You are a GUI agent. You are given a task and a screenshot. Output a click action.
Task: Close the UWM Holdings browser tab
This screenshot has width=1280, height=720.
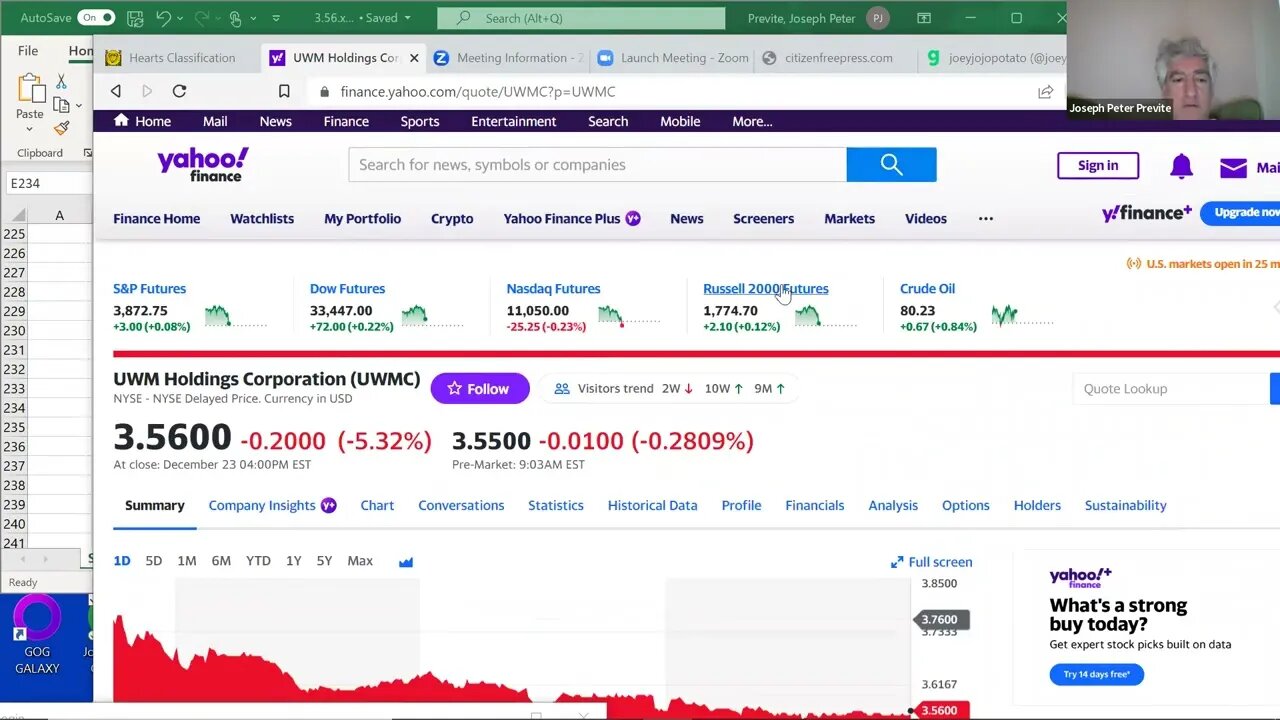(x=414, y=58)
